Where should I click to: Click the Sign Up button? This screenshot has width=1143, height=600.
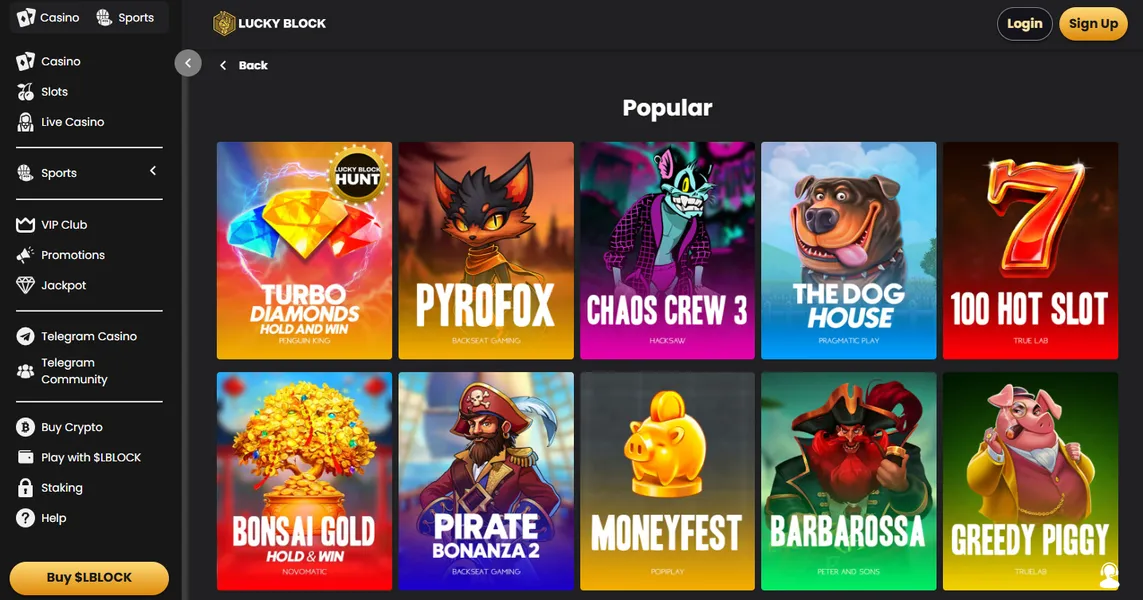(1093, 23)
